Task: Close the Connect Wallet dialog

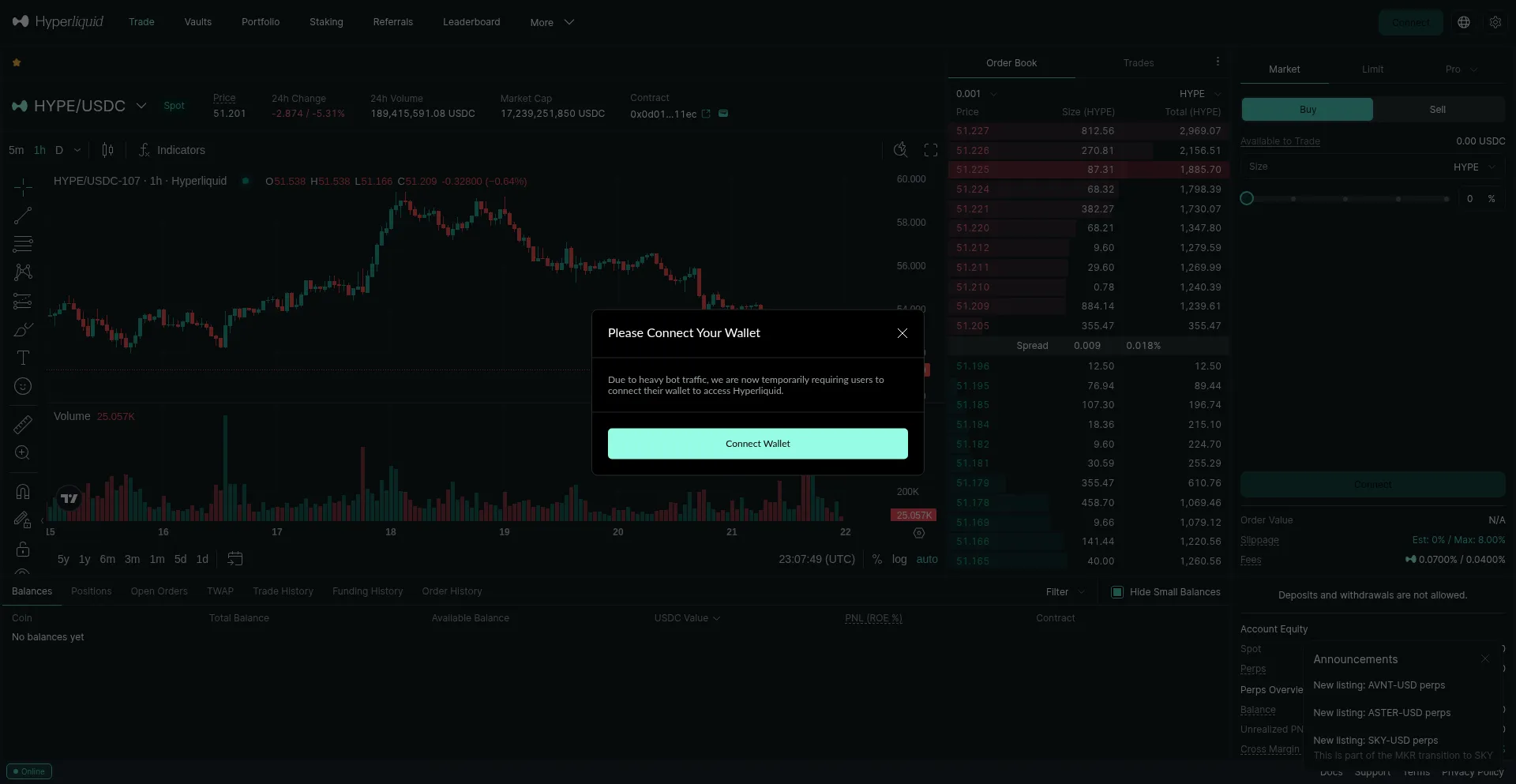Action: (x=902, y=333)
